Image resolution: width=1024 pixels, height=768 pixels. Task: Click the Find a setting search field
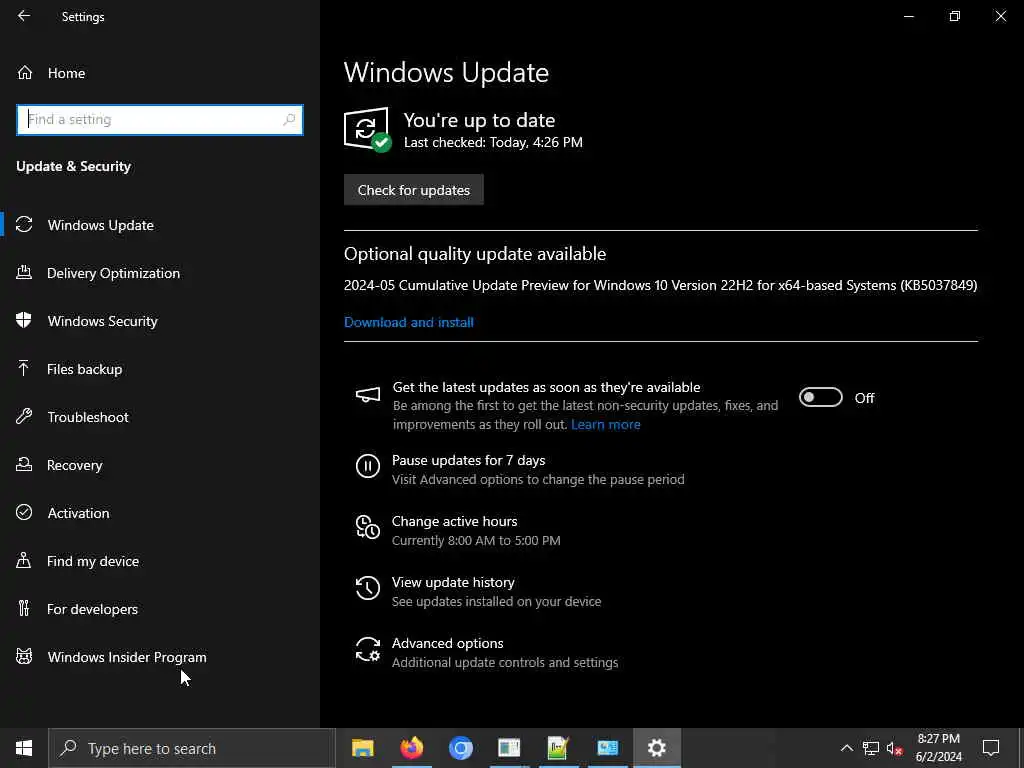tap(159, 120)
